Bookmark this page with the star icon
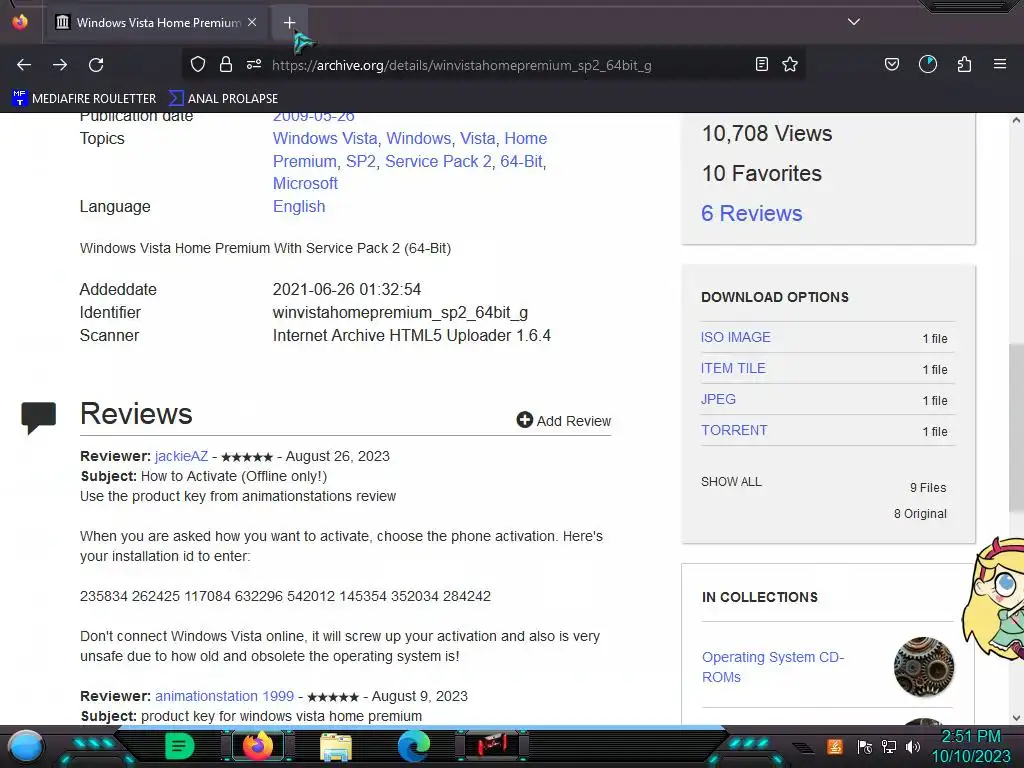Image resolution: width=1024 pixels, height=768 pixels. [790, 65]
